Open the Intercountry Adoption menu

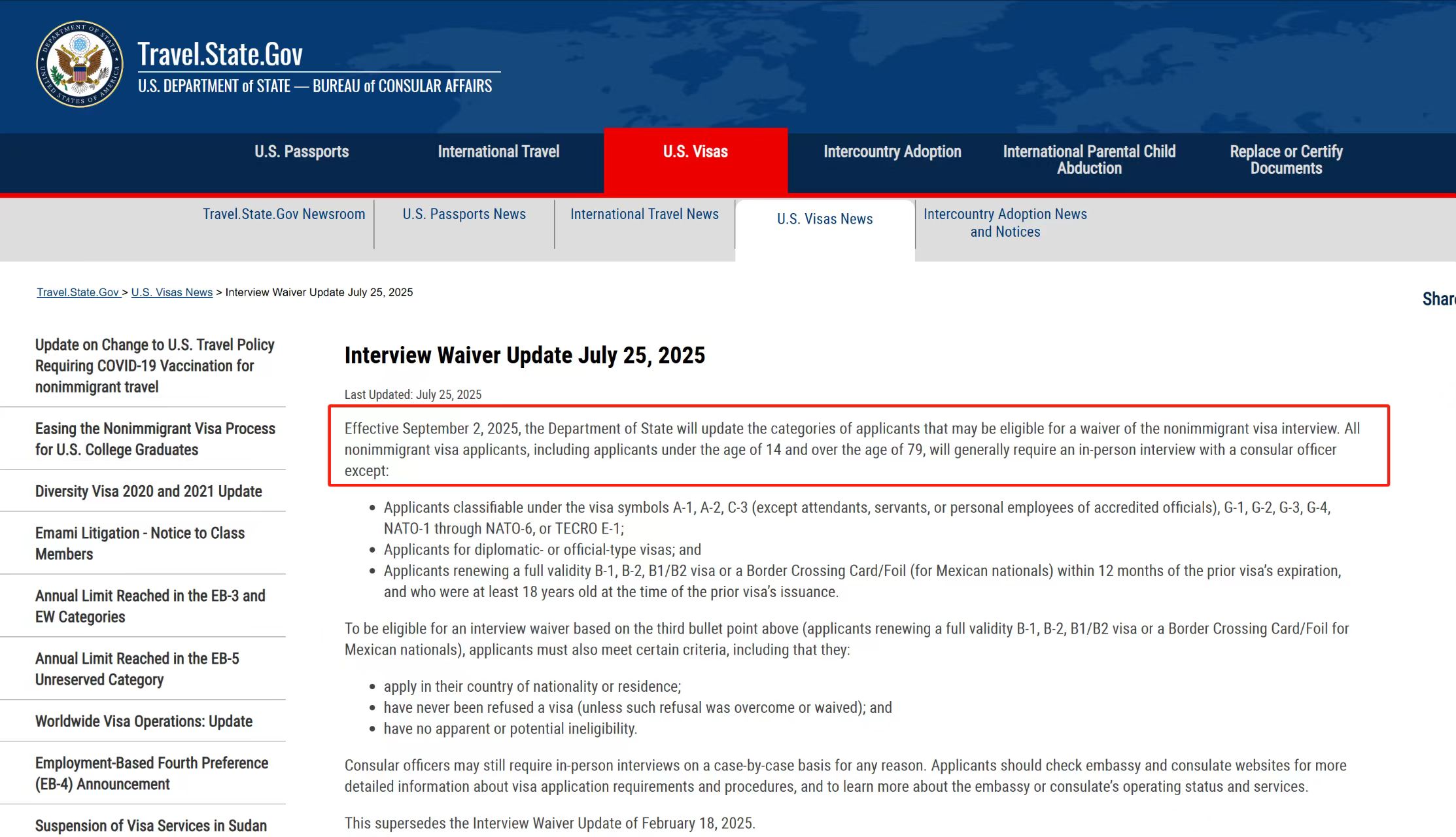[x=892, y=152]
